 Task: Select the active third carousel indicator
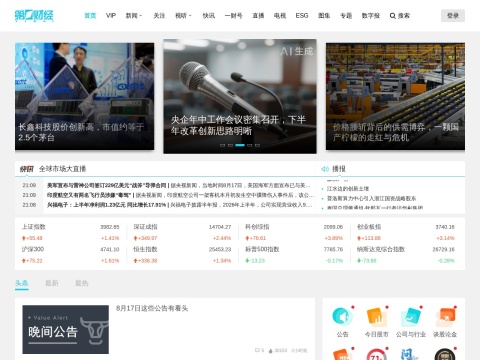(x=240, y=145)
